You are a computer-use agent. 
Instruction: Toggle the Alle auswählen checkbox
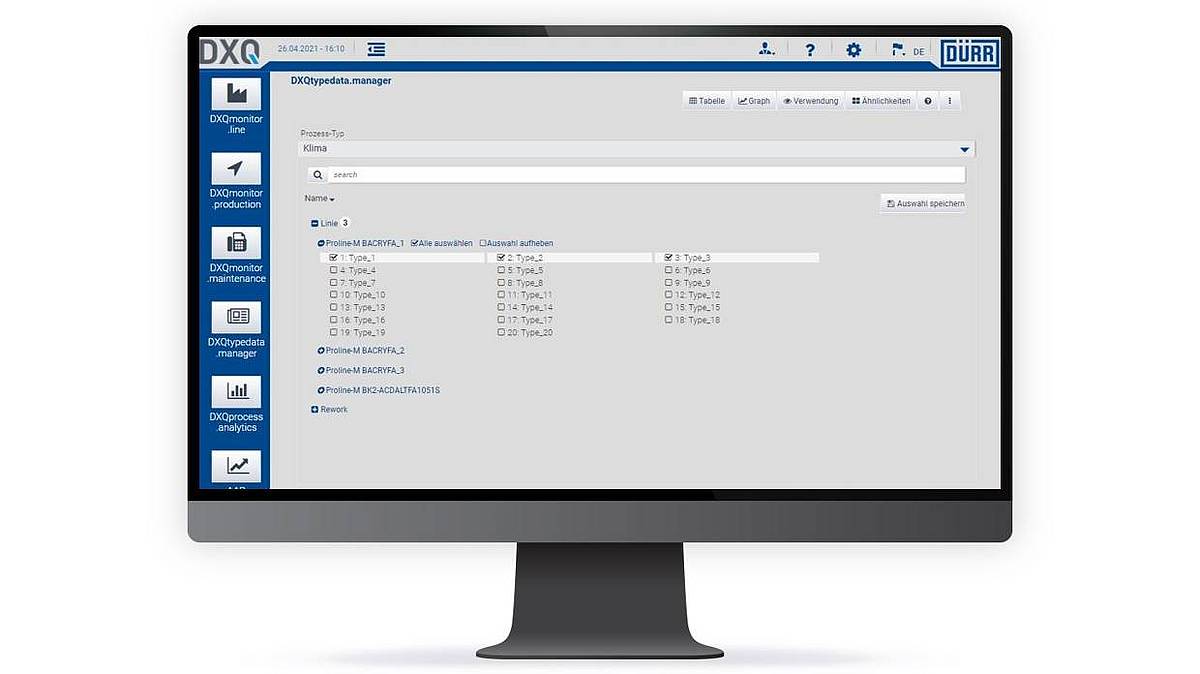tap(415, 243)
